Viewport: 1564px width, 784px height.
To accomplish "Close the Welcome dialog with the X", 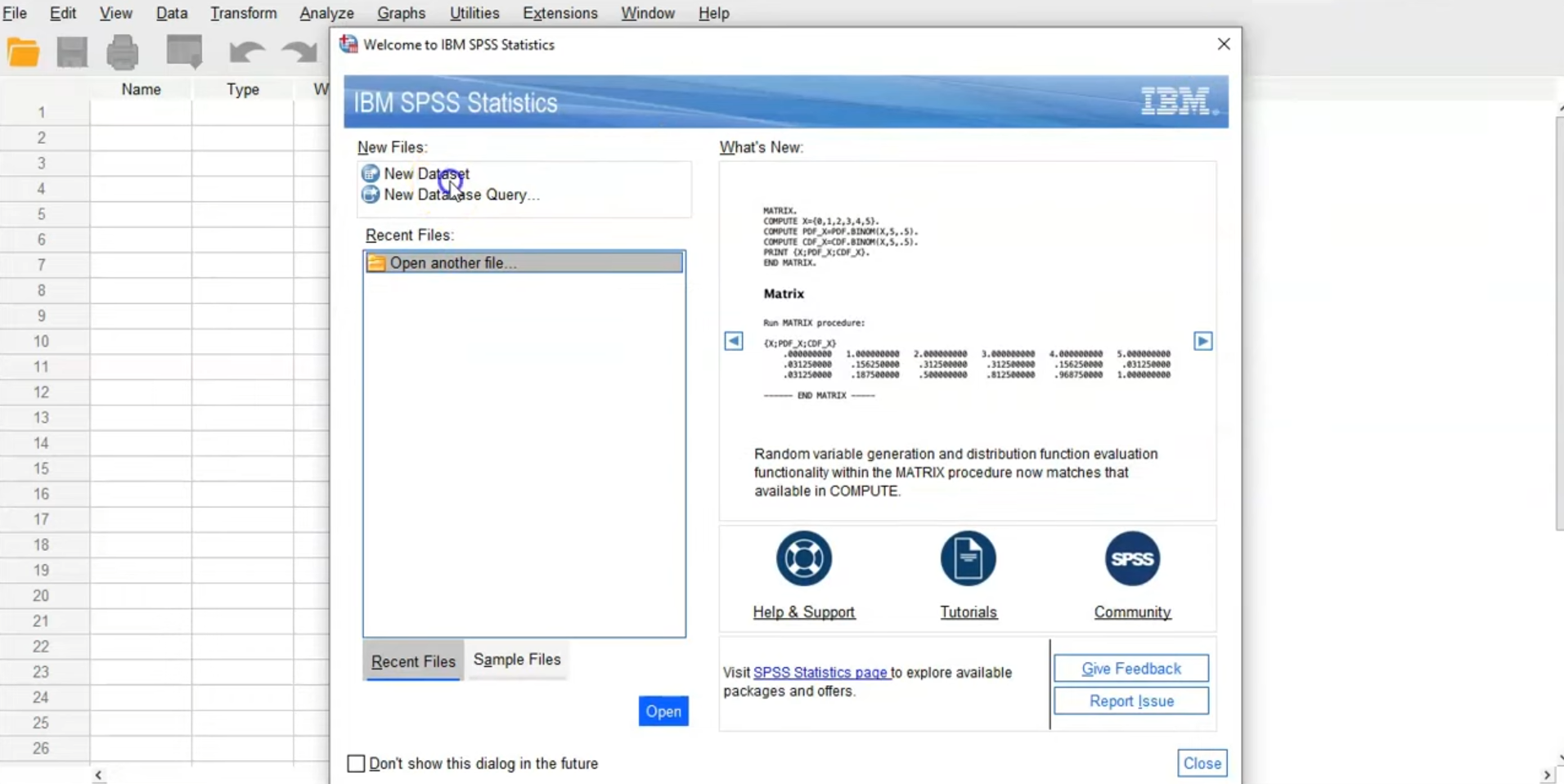I will [1224, 44].
